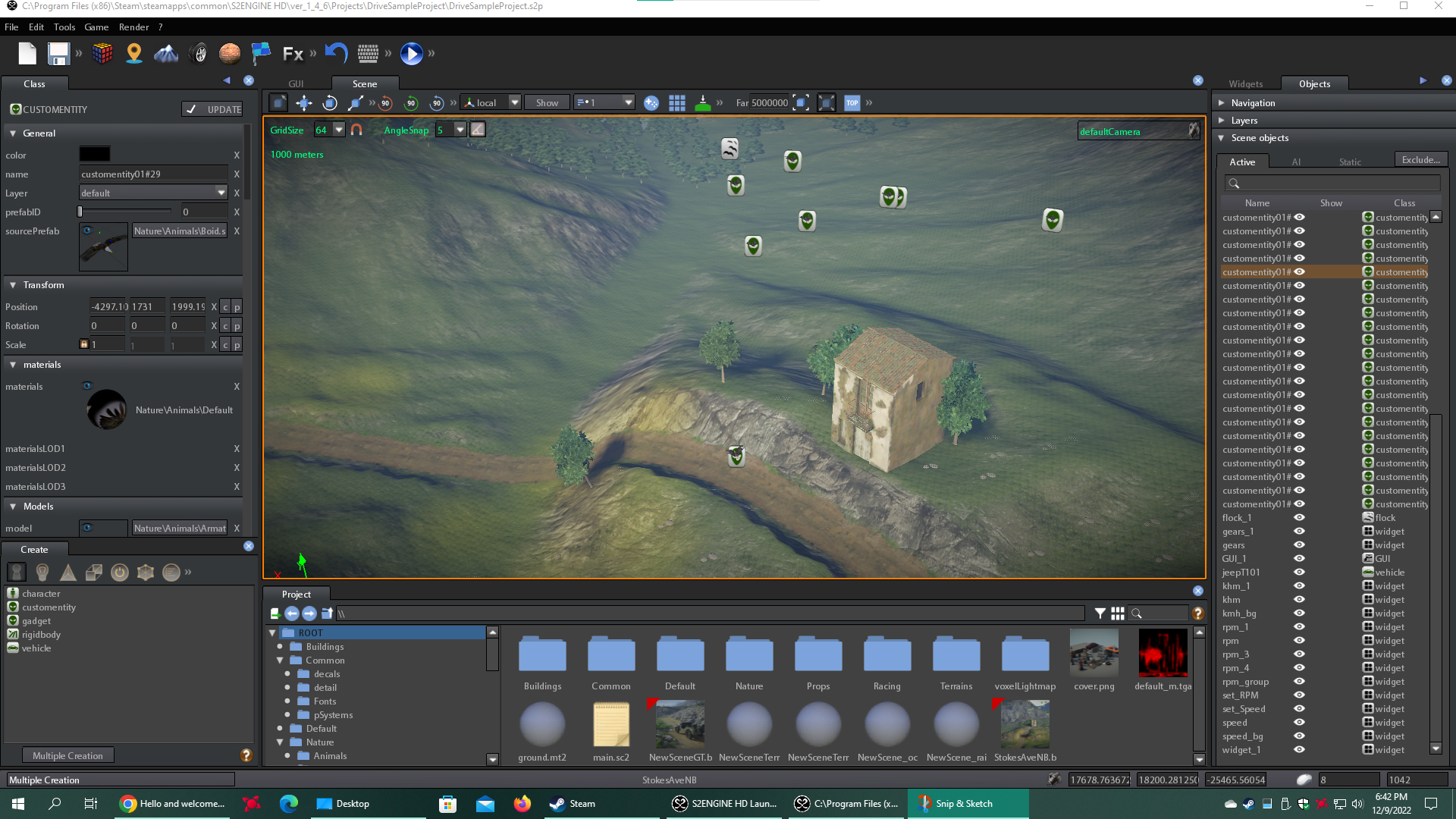Open the Fx effects tool
The height and width of the screenshot is (819, 1456).
click(x=293, y=54)
